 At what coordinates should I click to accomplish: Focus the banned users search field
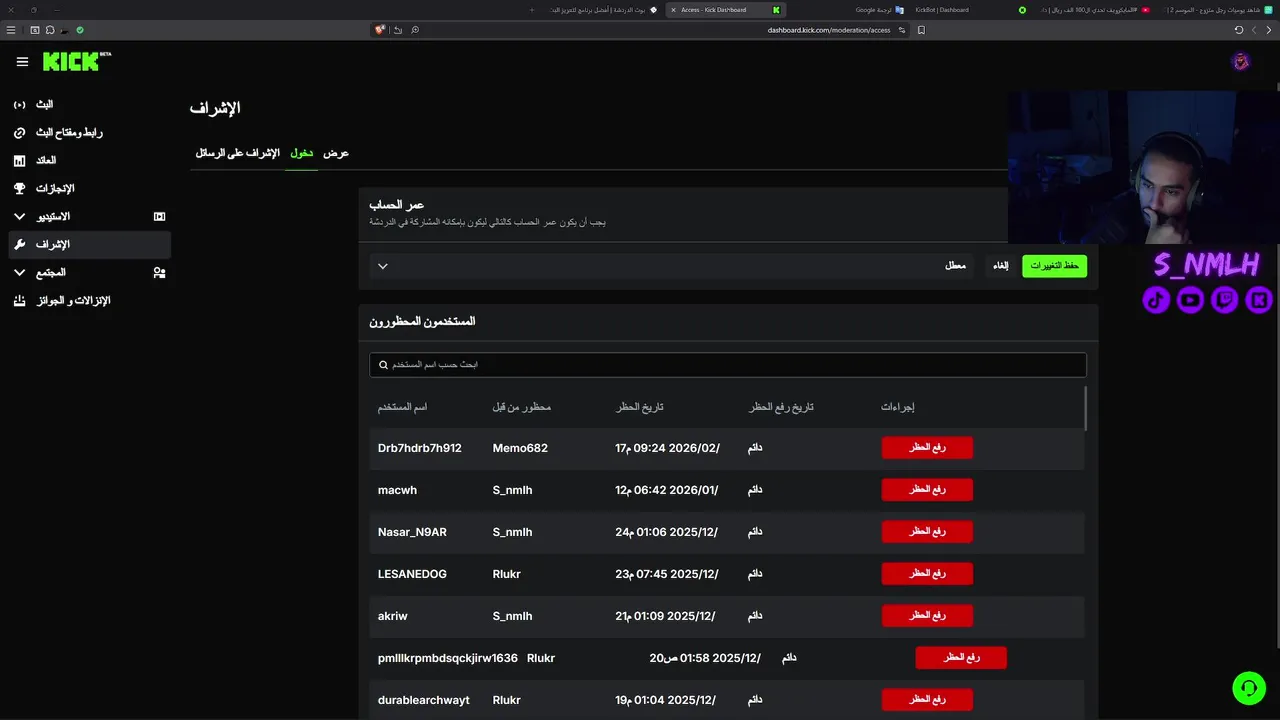(x=727, y=365)
